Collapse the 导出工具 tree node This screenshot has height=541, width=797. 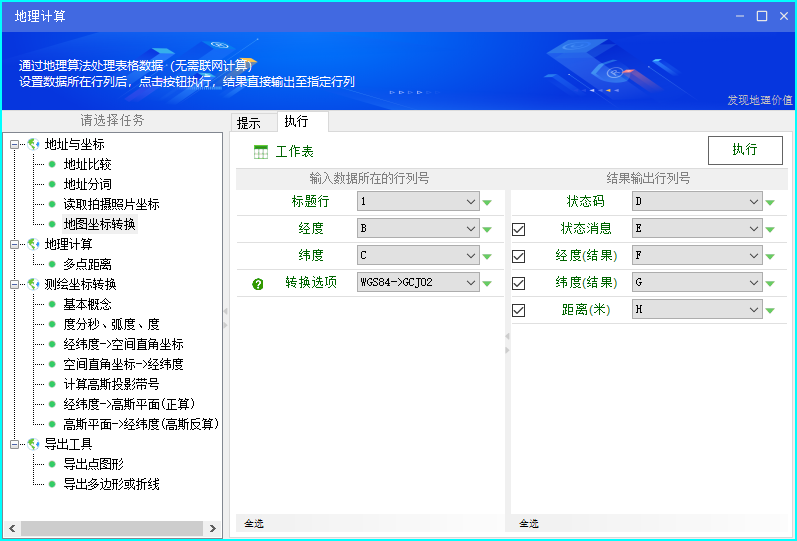[x=15, y=444]
